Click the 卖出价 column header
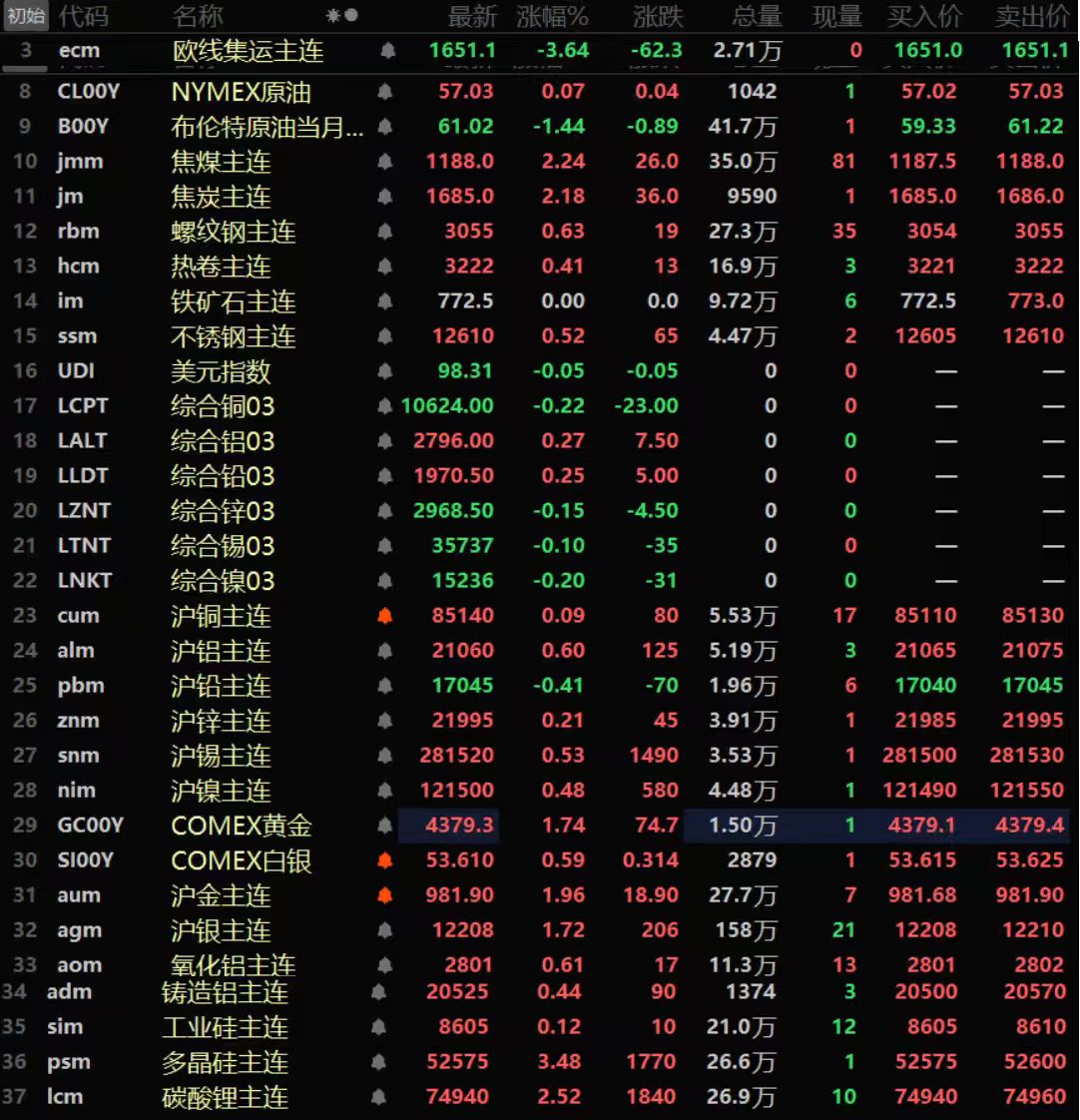This screenshot has width=1080, height=1120. coord(1031,16)
